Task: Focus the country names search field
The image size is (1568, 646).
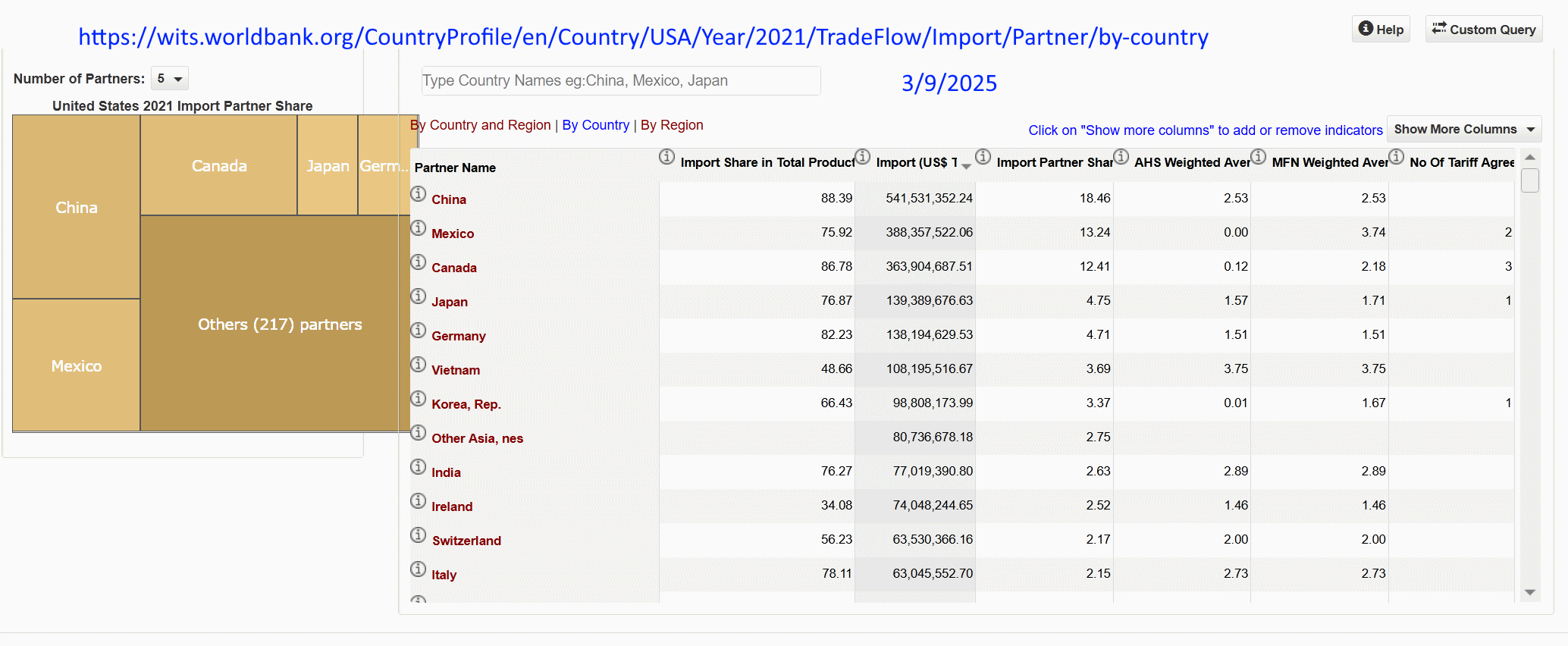Action: click(621, 80)
